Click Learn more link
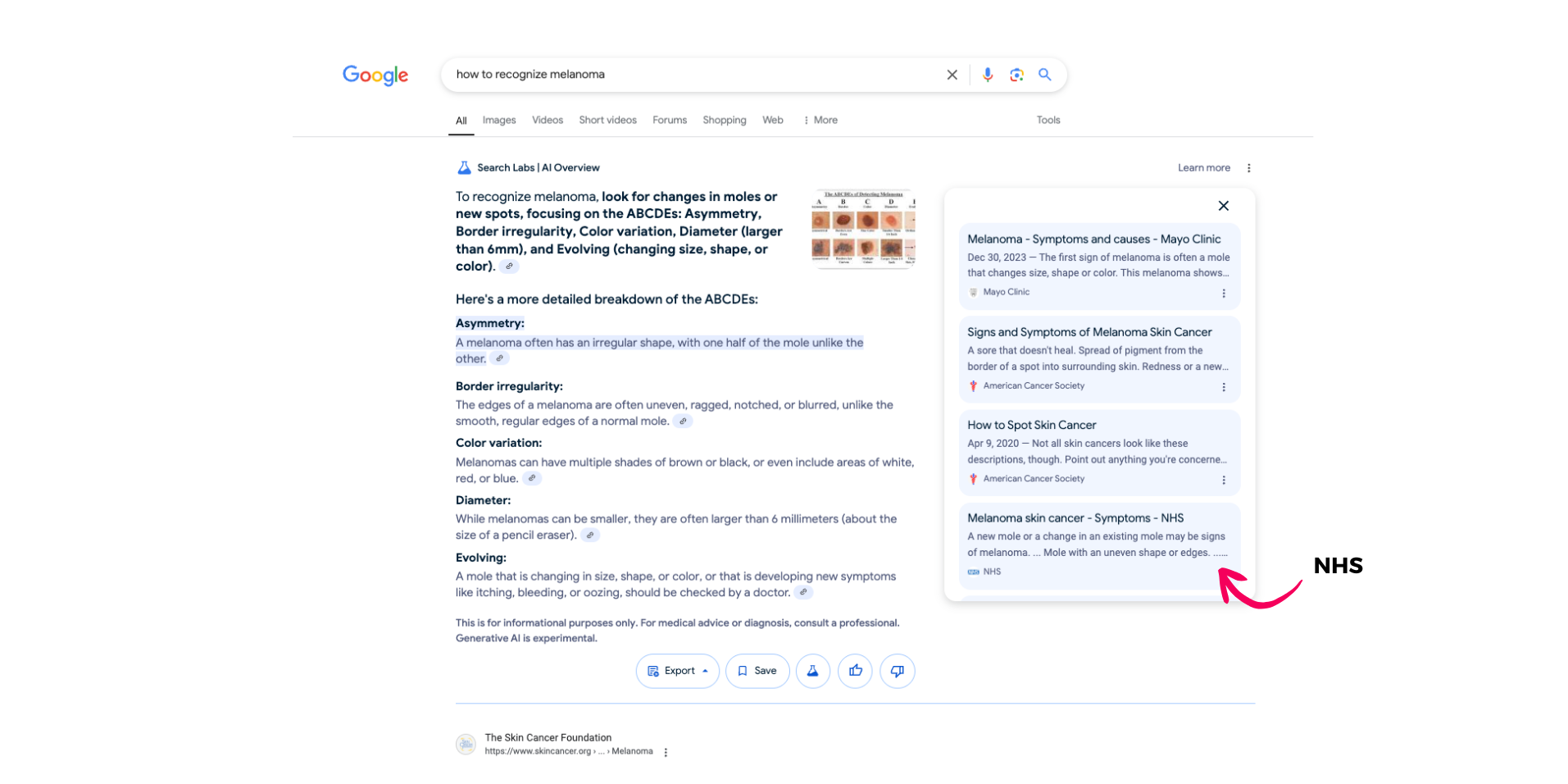 1203,167
